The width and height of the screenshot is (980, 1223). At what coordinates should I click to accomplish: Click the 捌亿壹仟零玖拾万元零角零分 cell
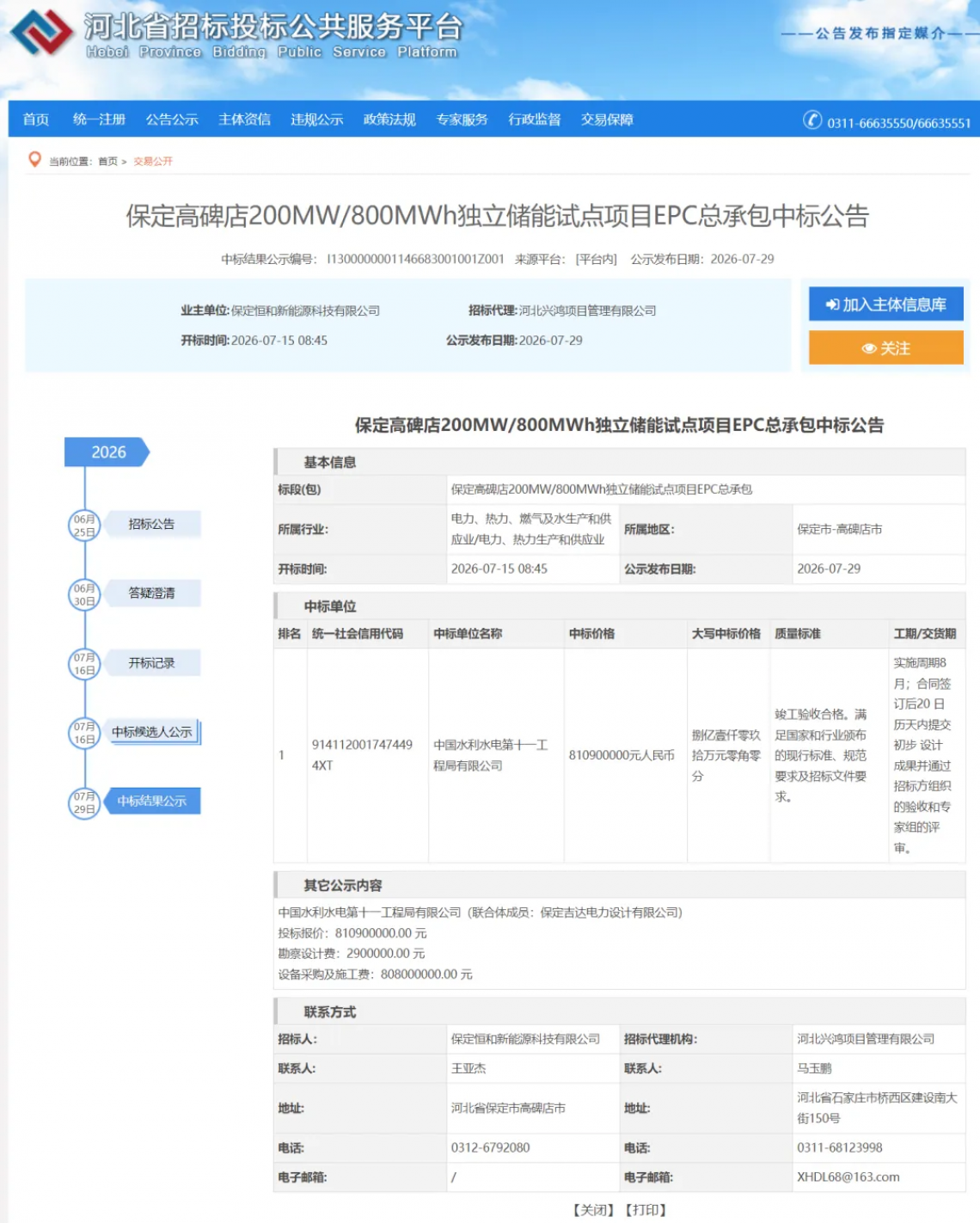(728, 755)
